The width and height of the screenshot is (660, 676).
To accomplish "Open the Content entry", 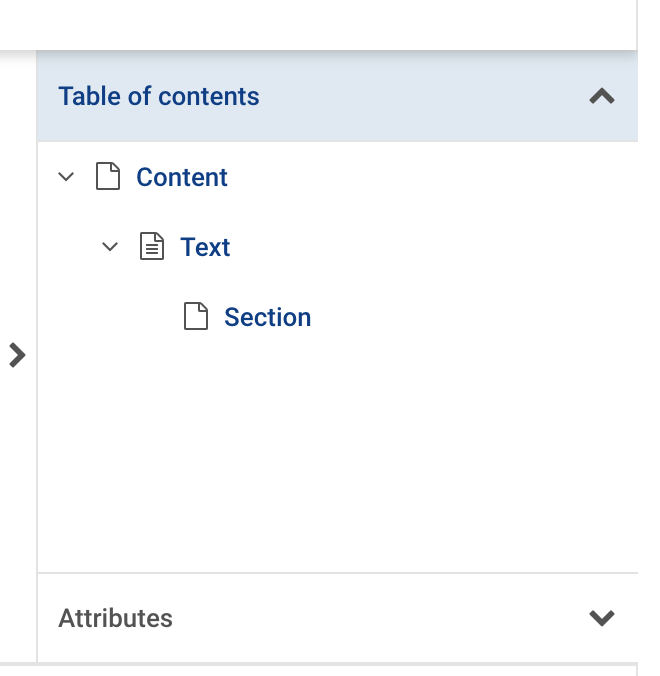I will point(182,177).
